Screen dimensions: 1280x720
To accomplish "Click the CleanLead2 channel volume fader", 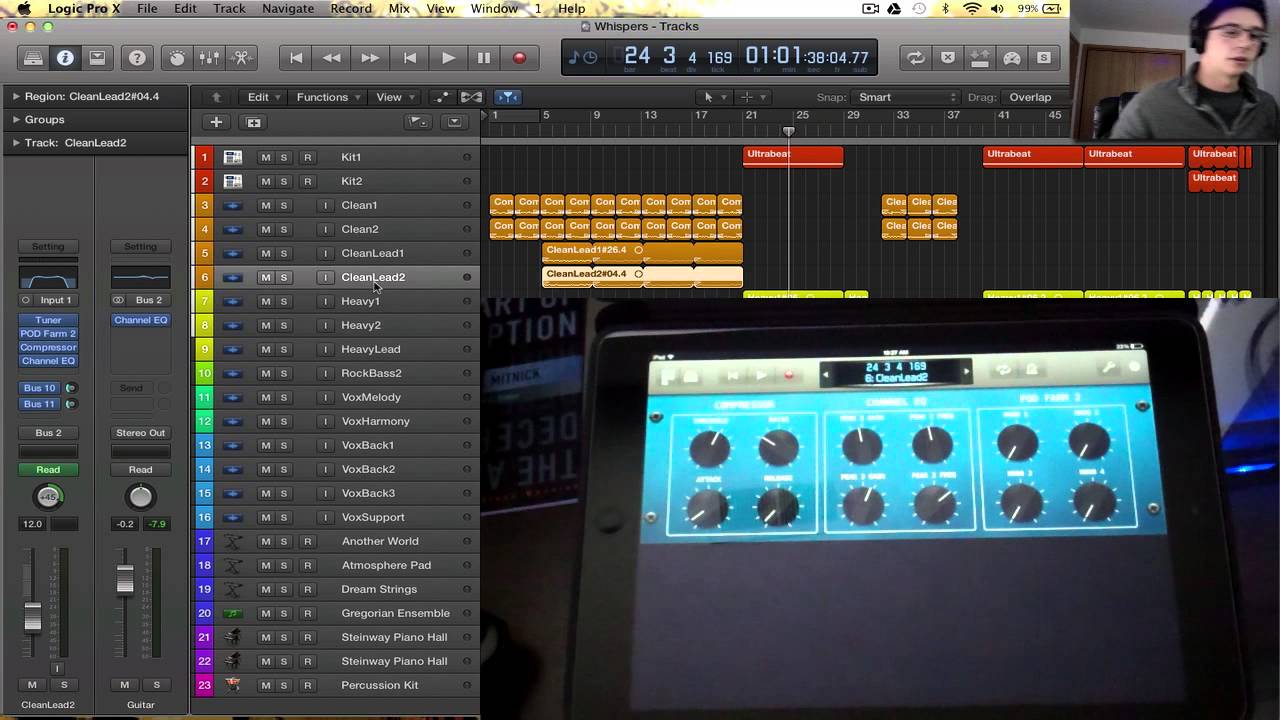I will (32, 617).
